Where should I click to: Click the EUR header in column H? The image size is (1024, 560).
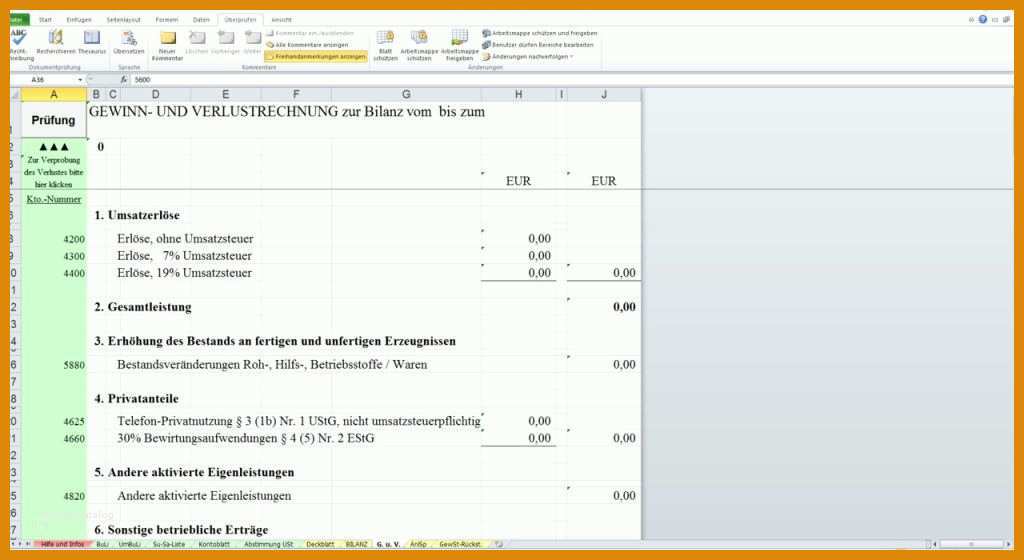(x=519, y=181)
